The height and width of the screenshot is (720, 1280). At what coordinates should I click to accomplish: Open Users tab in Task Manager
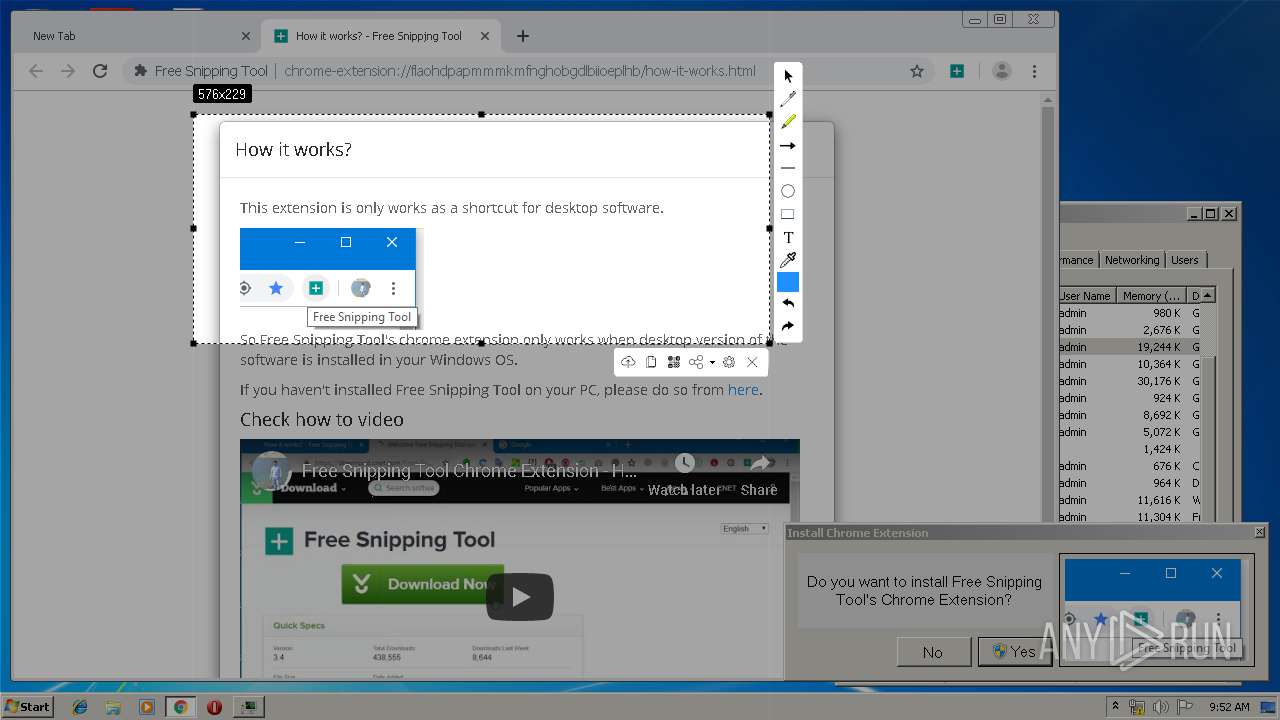(x=1185, y=260)
